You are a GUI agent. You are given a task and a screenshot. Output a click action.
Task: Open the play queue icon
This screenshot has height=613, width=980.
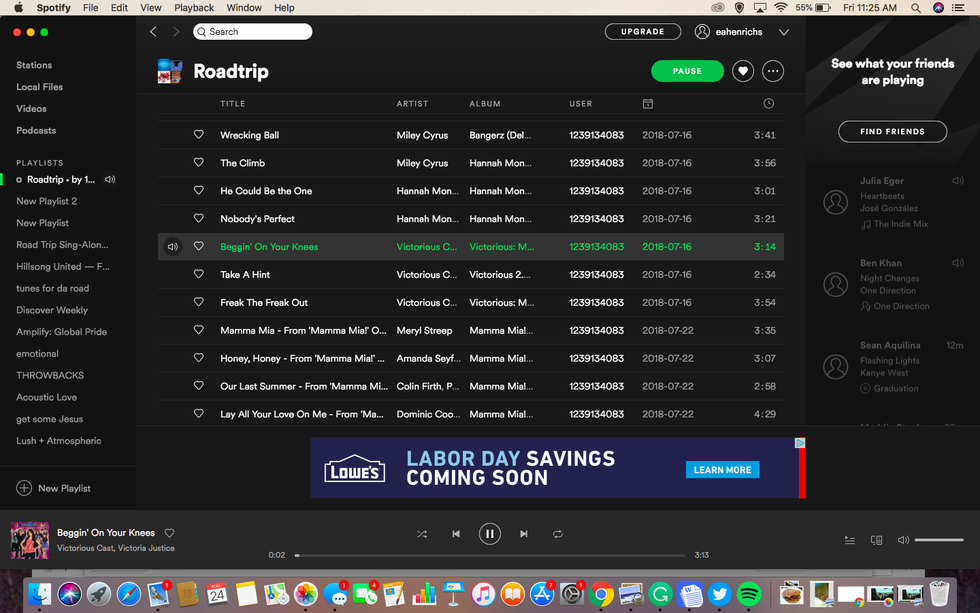[850, 540]
